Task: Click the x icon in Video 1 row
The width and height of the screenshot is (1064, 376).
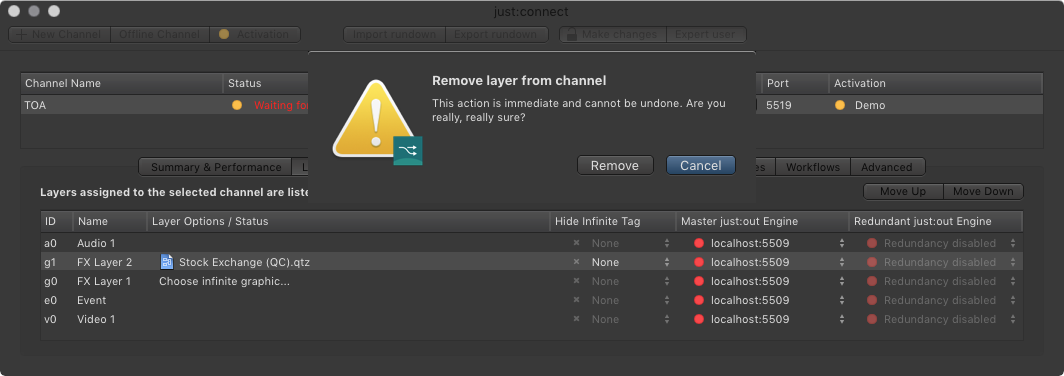Action: point(576,319)
